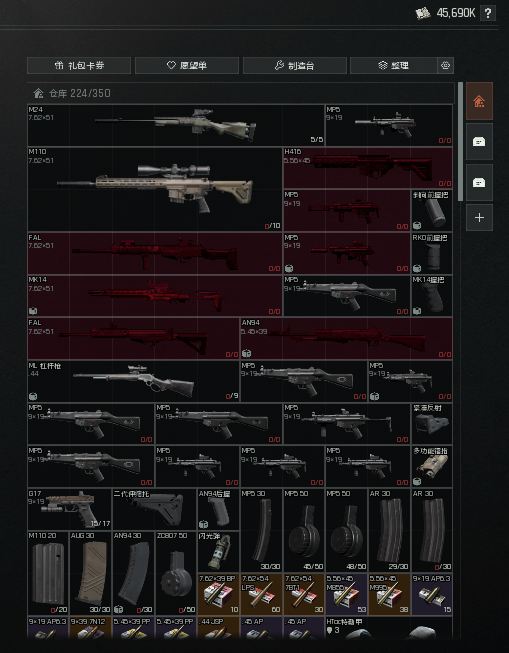
Task: Click the settings gear beside 整理 button
Action: 445,65
